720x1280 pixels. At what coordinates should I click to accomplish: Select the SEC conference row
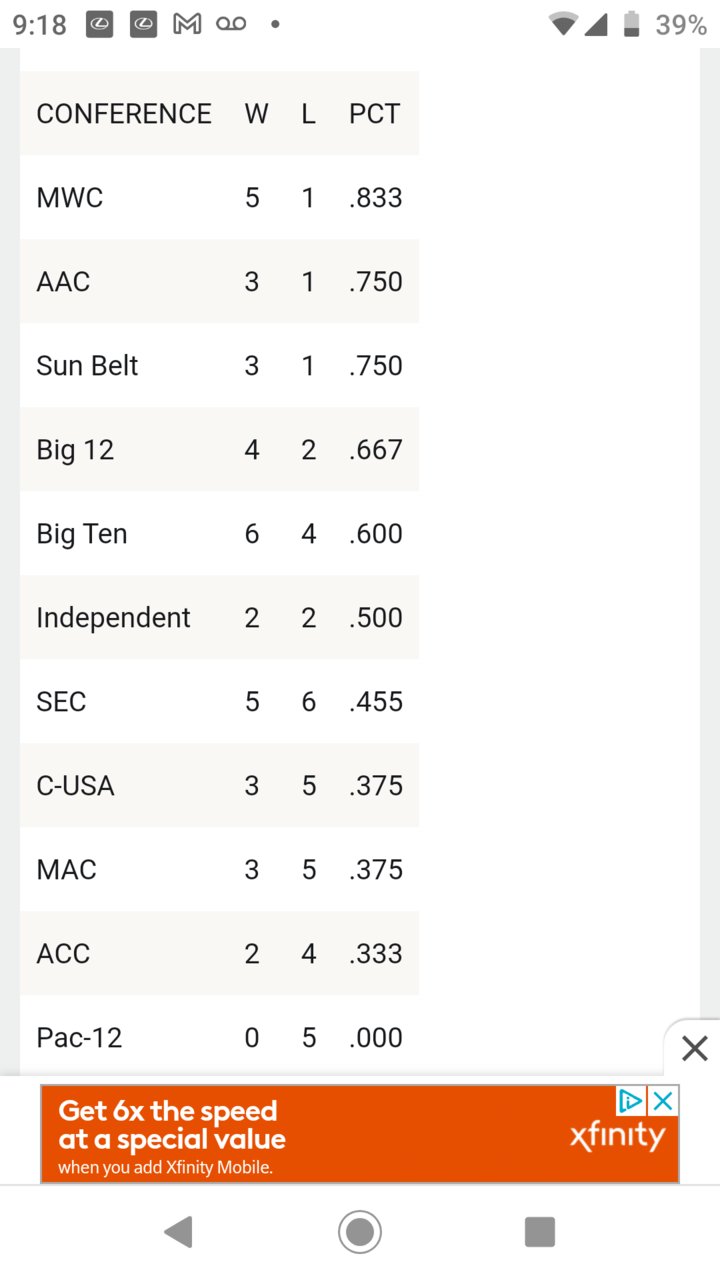pyautogui.click(x=219, y=701)
